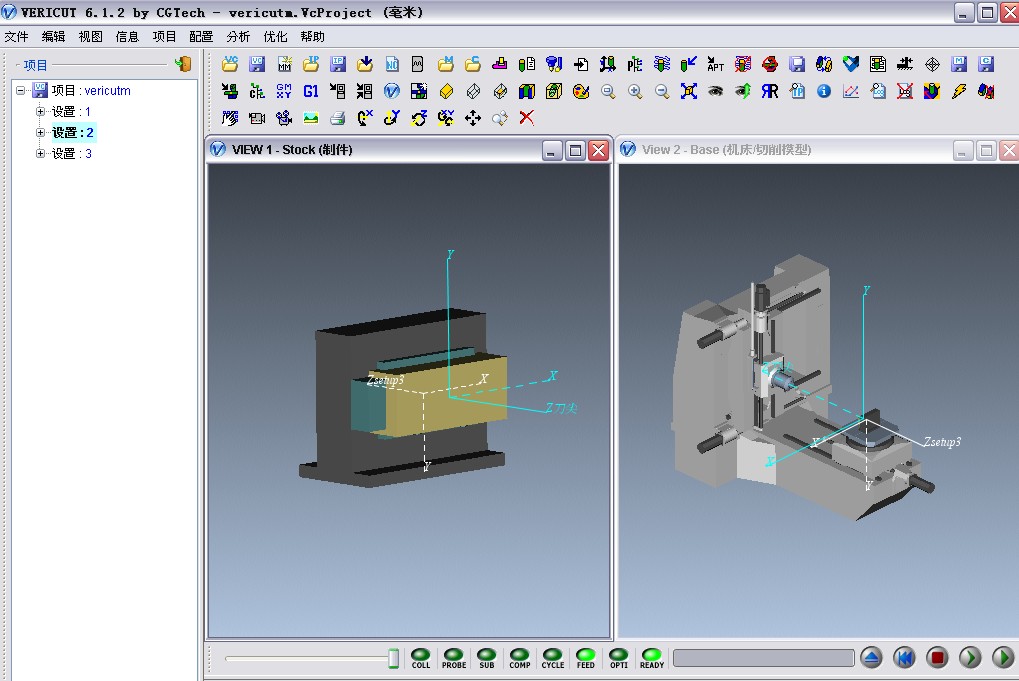
Task: Click the reverse RR icon
Action: (769, 91)
